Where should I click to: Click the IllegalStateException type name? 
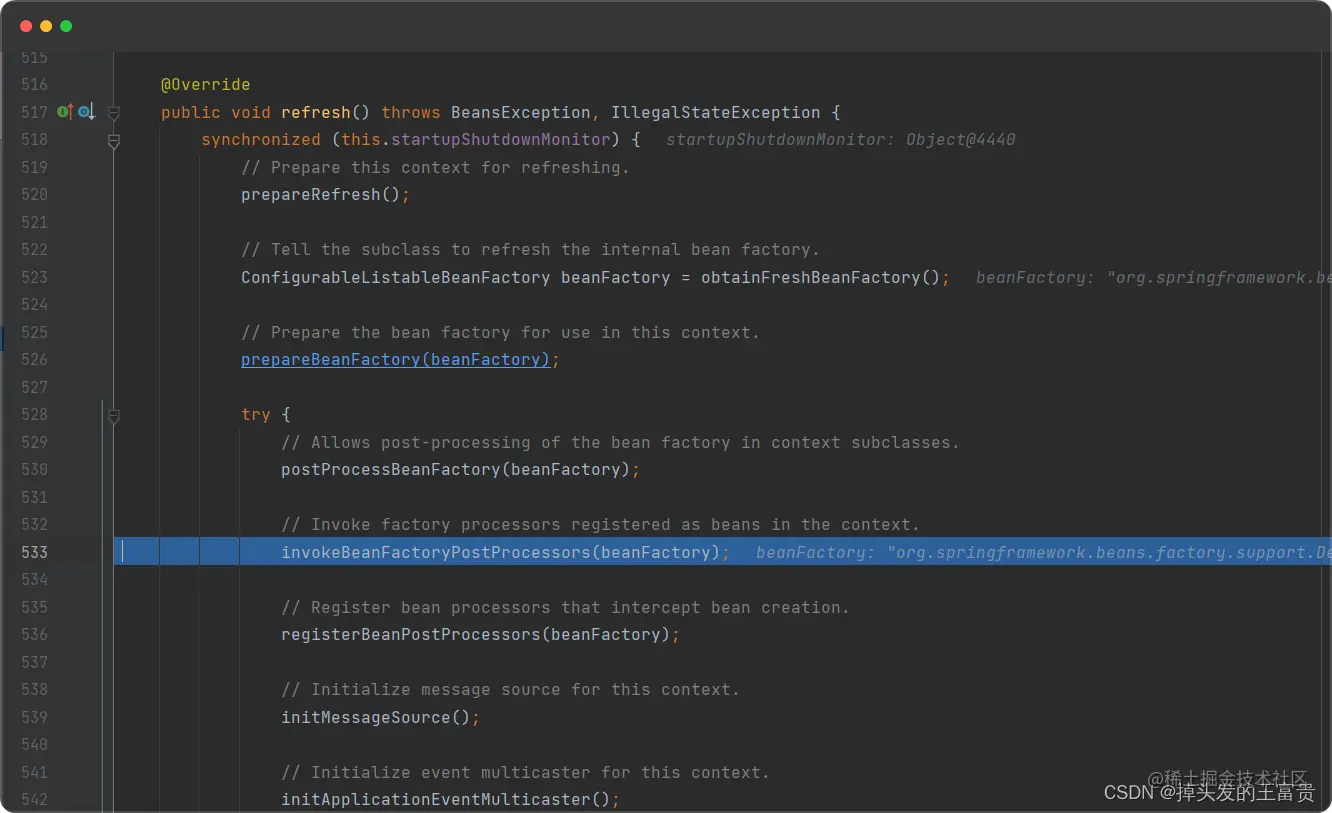coord(715,112)
